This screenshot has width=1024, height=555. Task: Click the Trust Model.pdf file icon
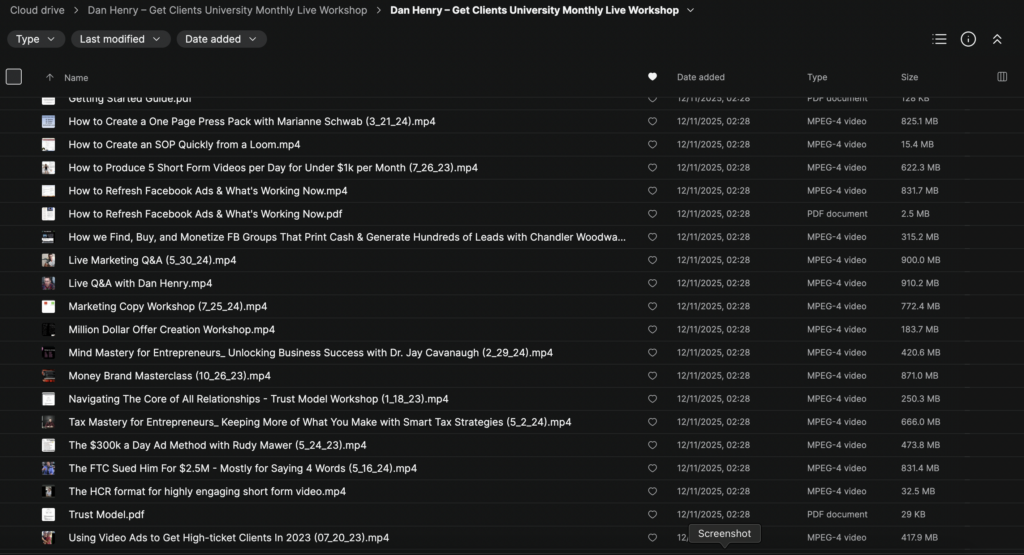click(x=48, y=514)
